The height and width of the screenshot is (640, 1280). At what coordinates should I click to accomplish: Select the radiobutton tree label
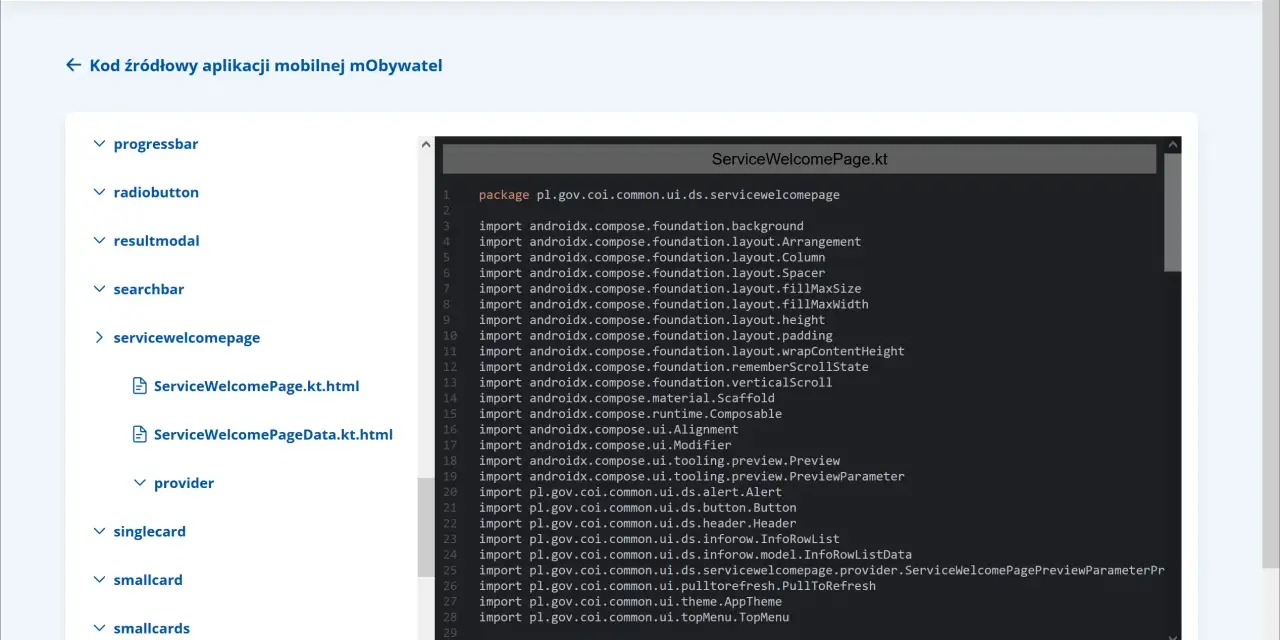(156, 192)
